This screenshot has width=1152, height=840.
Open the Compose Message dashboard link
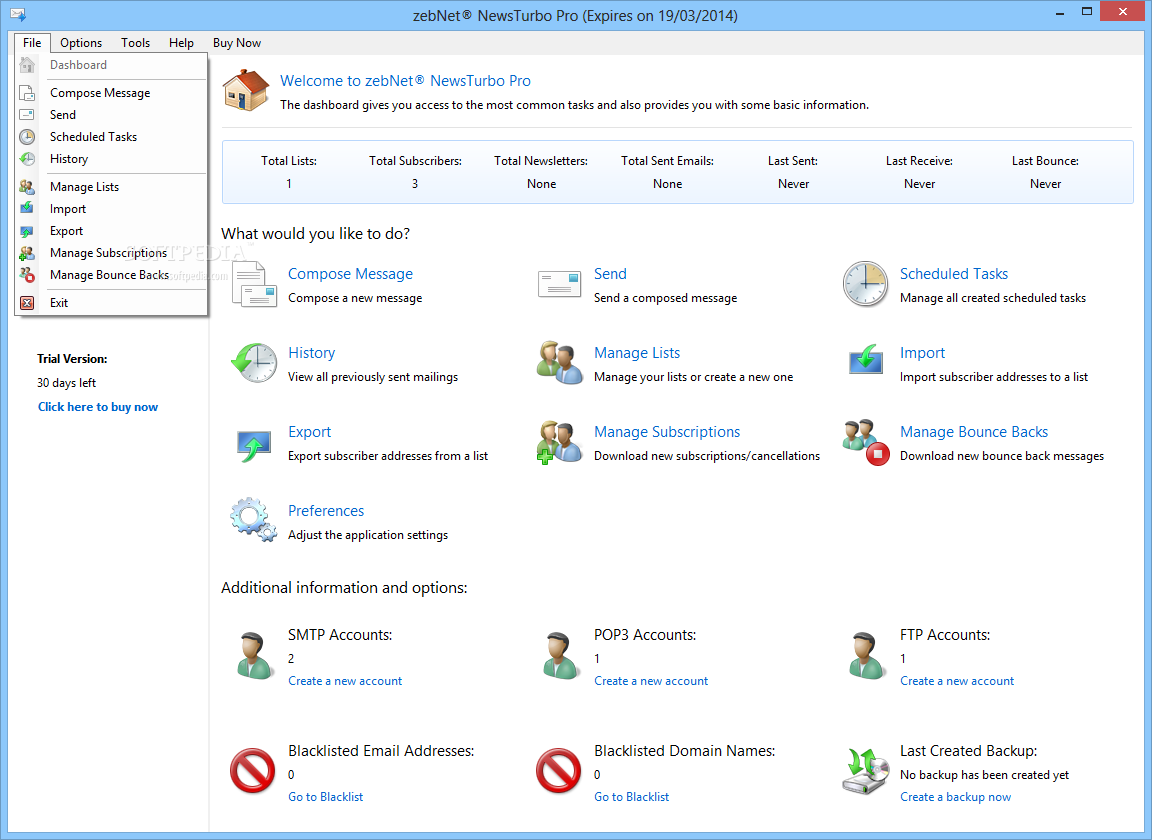(x=350, y=274)
